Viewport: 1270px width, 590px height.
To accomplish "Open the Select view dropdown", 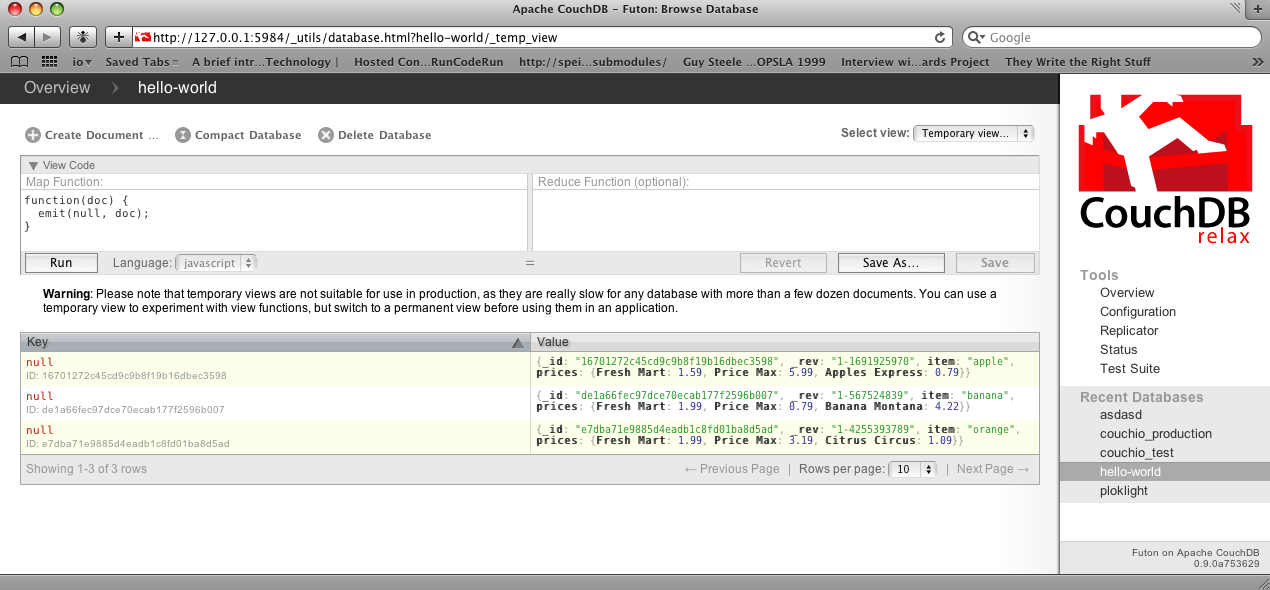I will 973,133.
